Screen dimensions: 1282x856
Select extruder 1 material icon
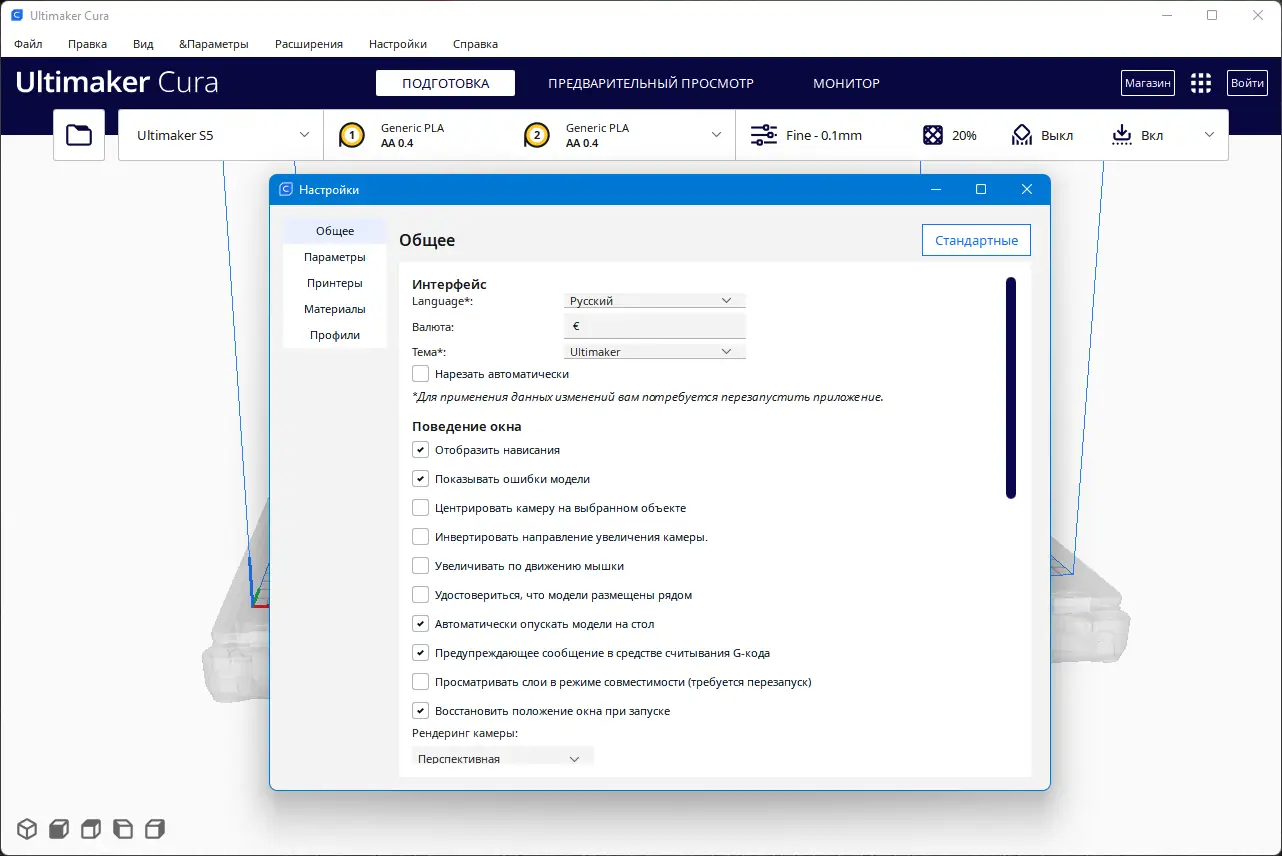click(351, 135)
